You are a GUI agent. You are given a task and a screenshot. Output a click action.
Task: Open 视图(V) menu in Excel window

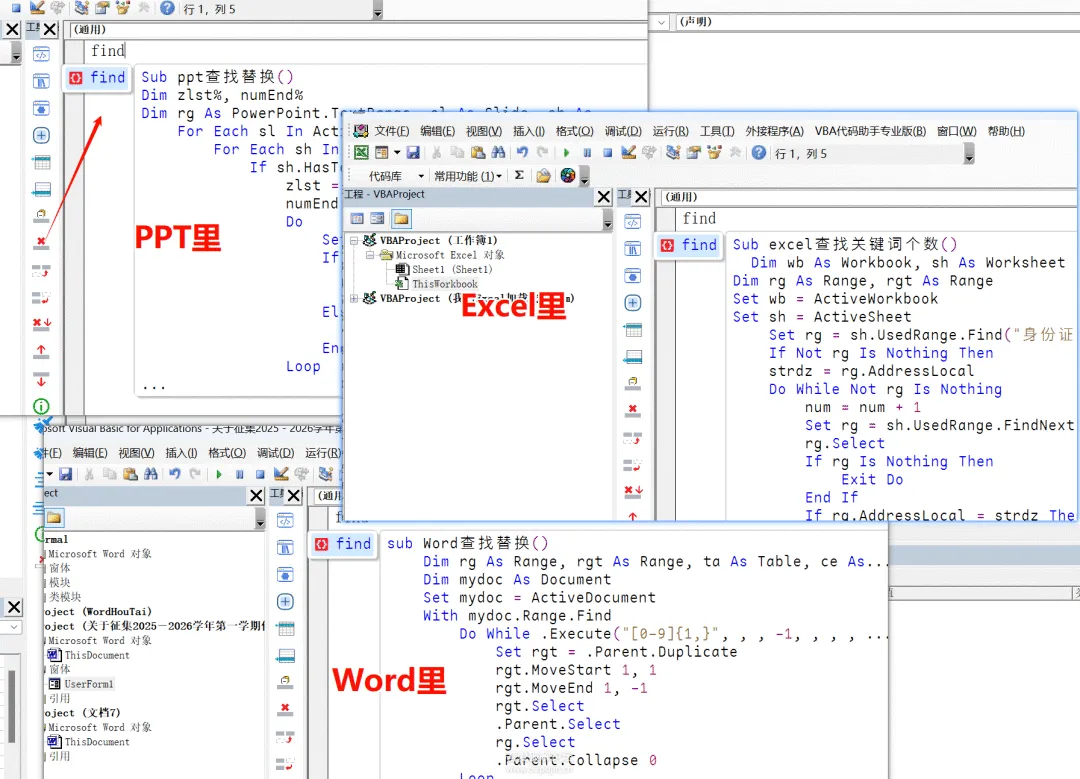(484, 131)
